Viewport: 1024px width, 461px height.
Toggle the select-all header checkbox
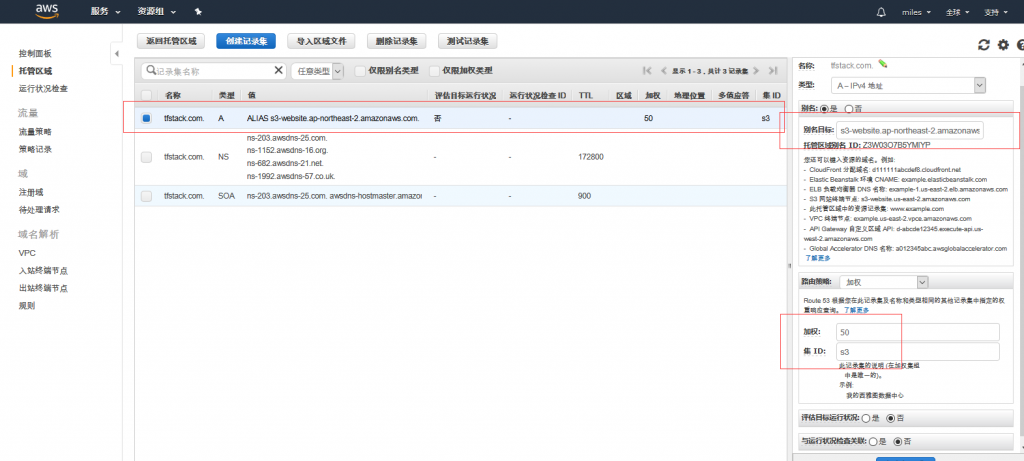tap(146, 95)
